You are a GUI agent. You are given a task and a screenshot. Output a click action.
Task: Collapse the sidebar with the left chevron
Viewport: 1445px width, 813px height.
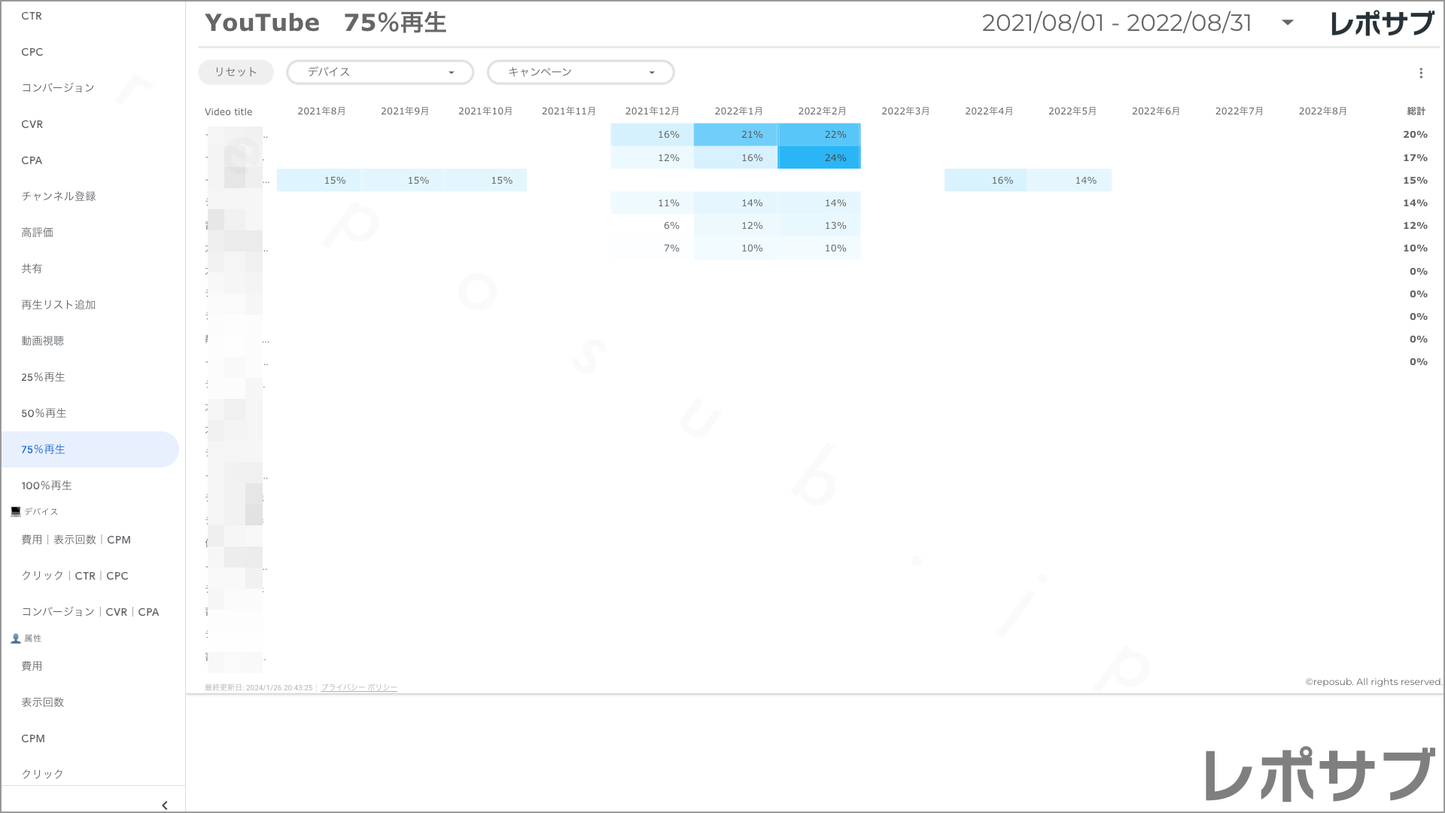point(164,804)
